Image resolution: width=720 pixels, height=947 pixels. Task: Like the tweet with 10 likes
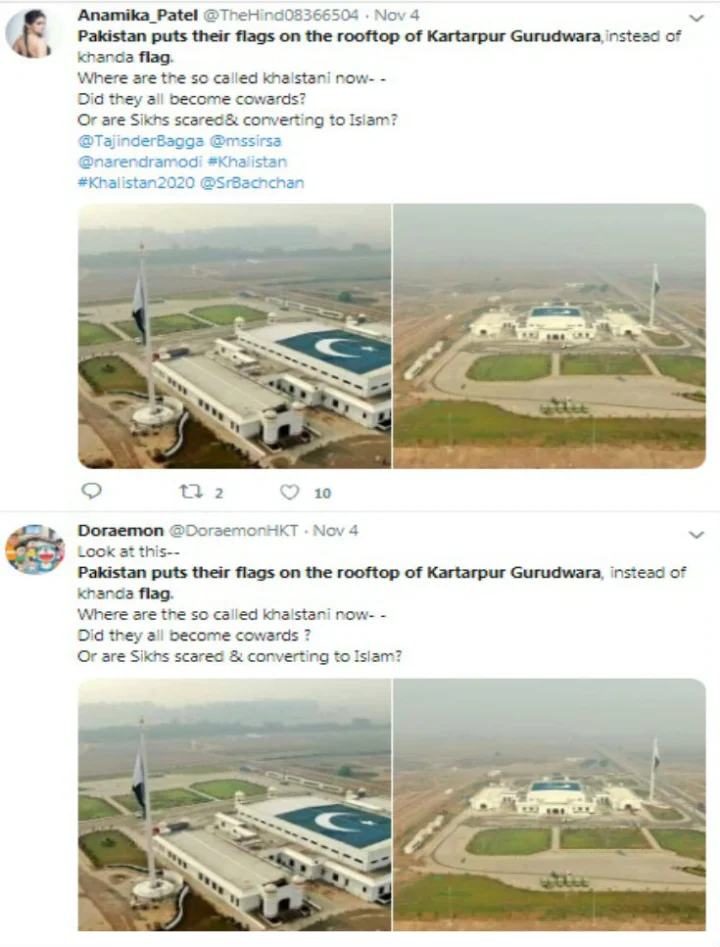[x=290, y=492]
